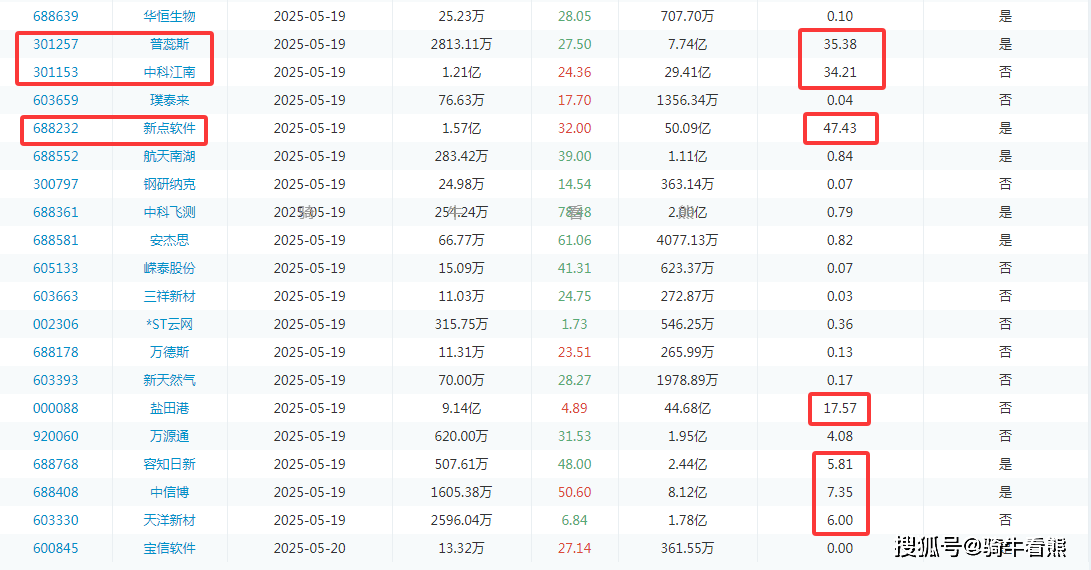The width and height of the screenshot is (1091, 570).
Task: Select the 9.14亿 volume cell
Action: pos(461,408)
